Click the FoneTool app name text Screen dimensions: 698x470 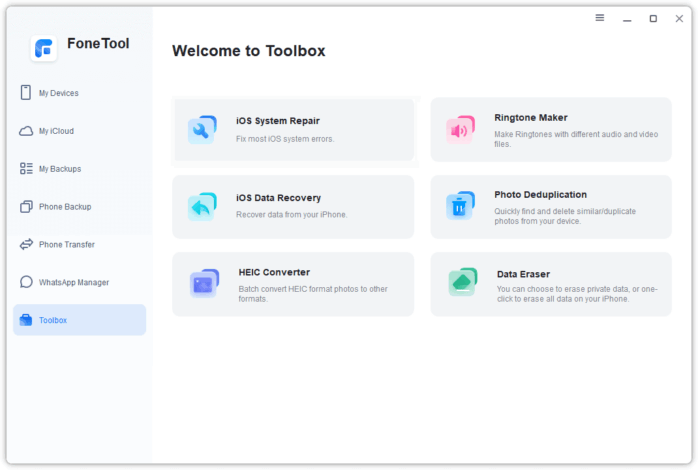click(98, 43)
